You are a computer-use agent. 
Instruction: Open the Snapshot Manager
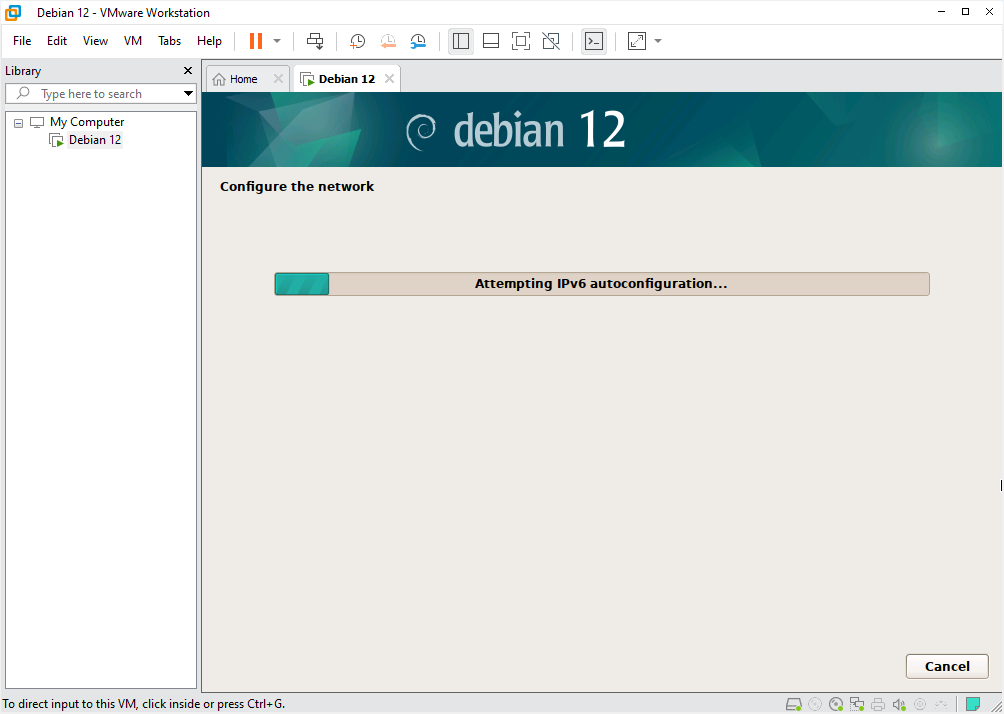pyautogui.click(x=418, y=41)
